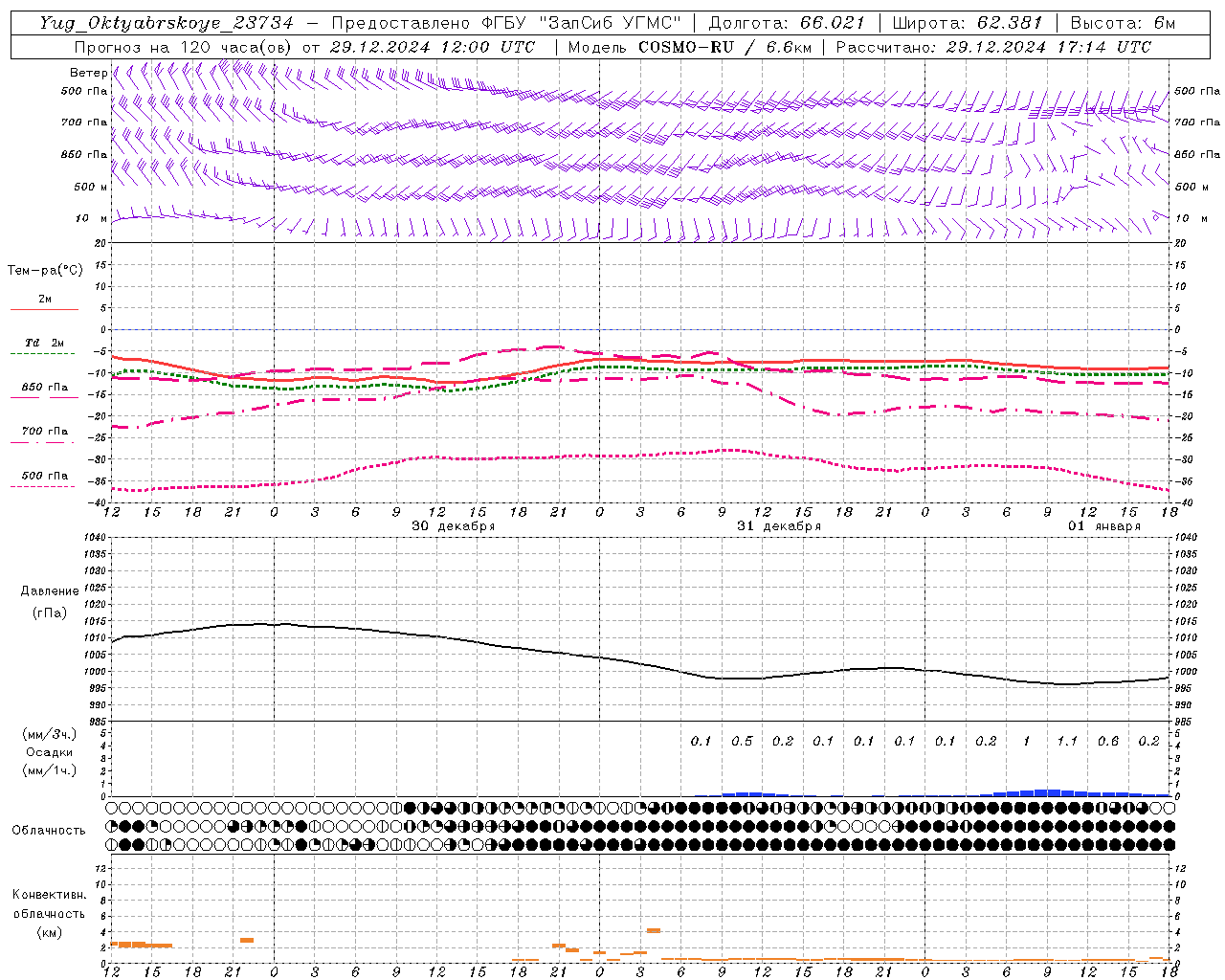
Task: Click the highest orange convective cloud bar
Action: 654,930
